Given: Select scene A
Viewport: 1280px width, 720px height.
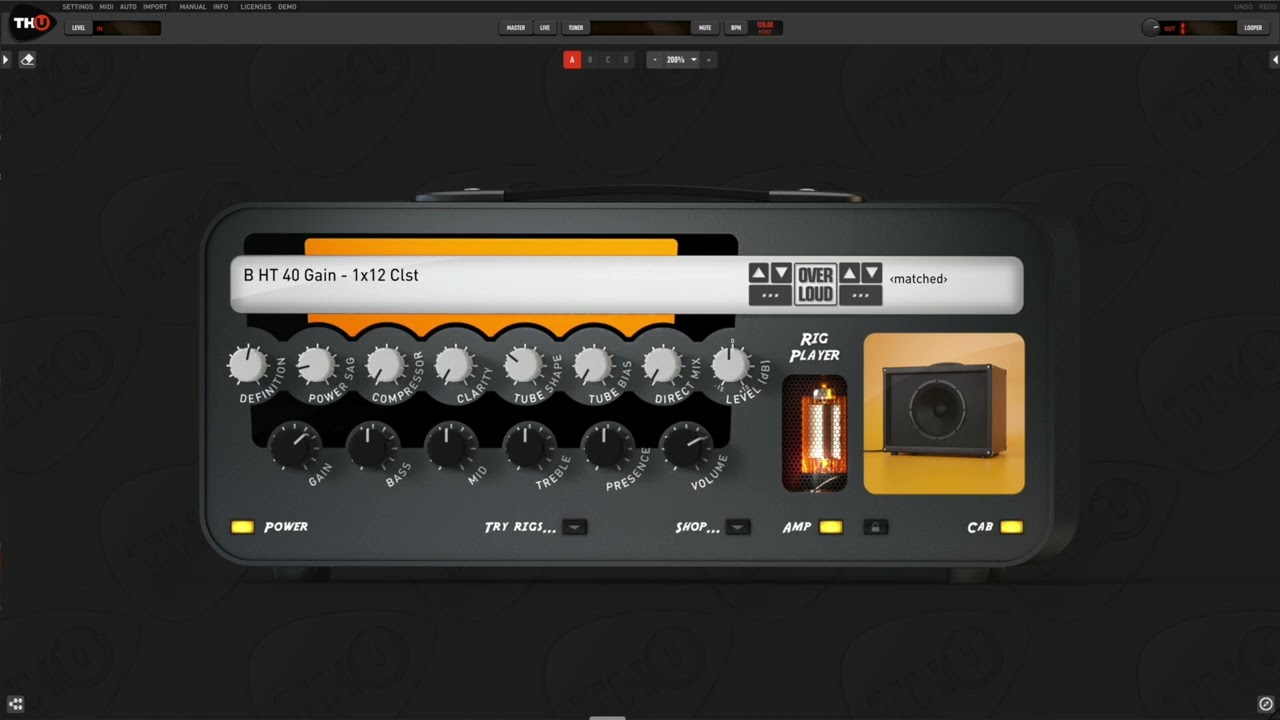Looking at the screenshot, I should point(572,60).
